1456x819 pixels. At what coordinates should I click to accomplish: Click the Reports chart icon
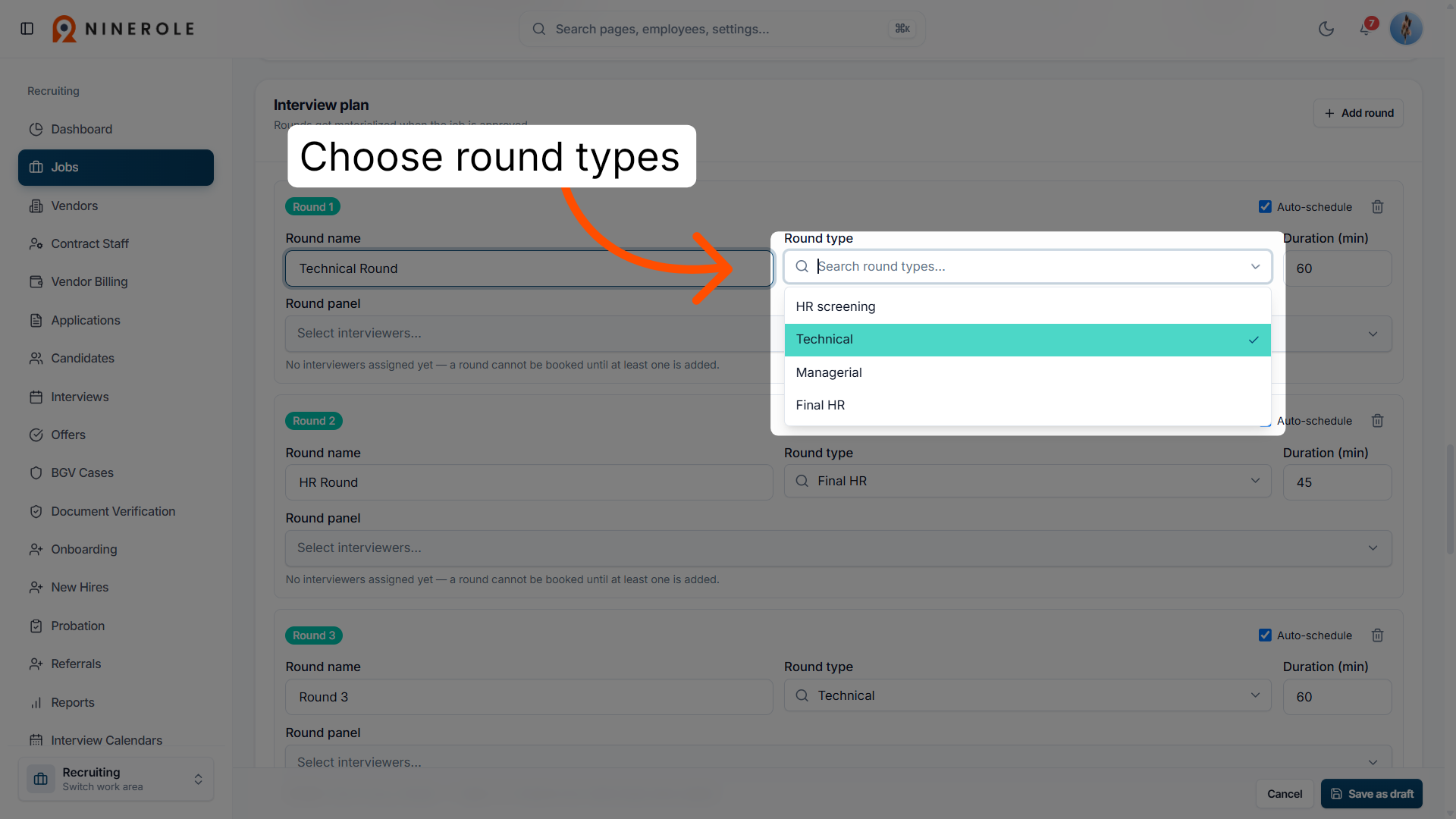click(36, 702)
